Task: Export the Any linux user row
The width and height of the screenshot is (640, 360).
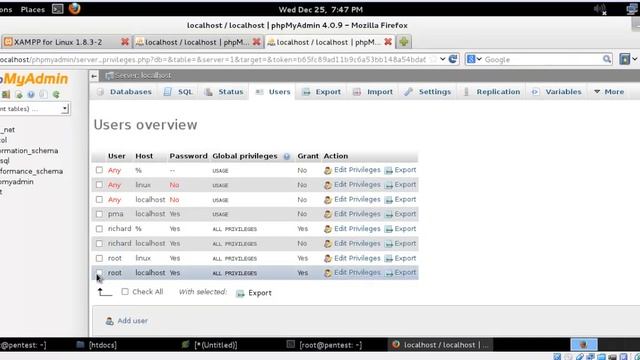Action: click(400, 184)
